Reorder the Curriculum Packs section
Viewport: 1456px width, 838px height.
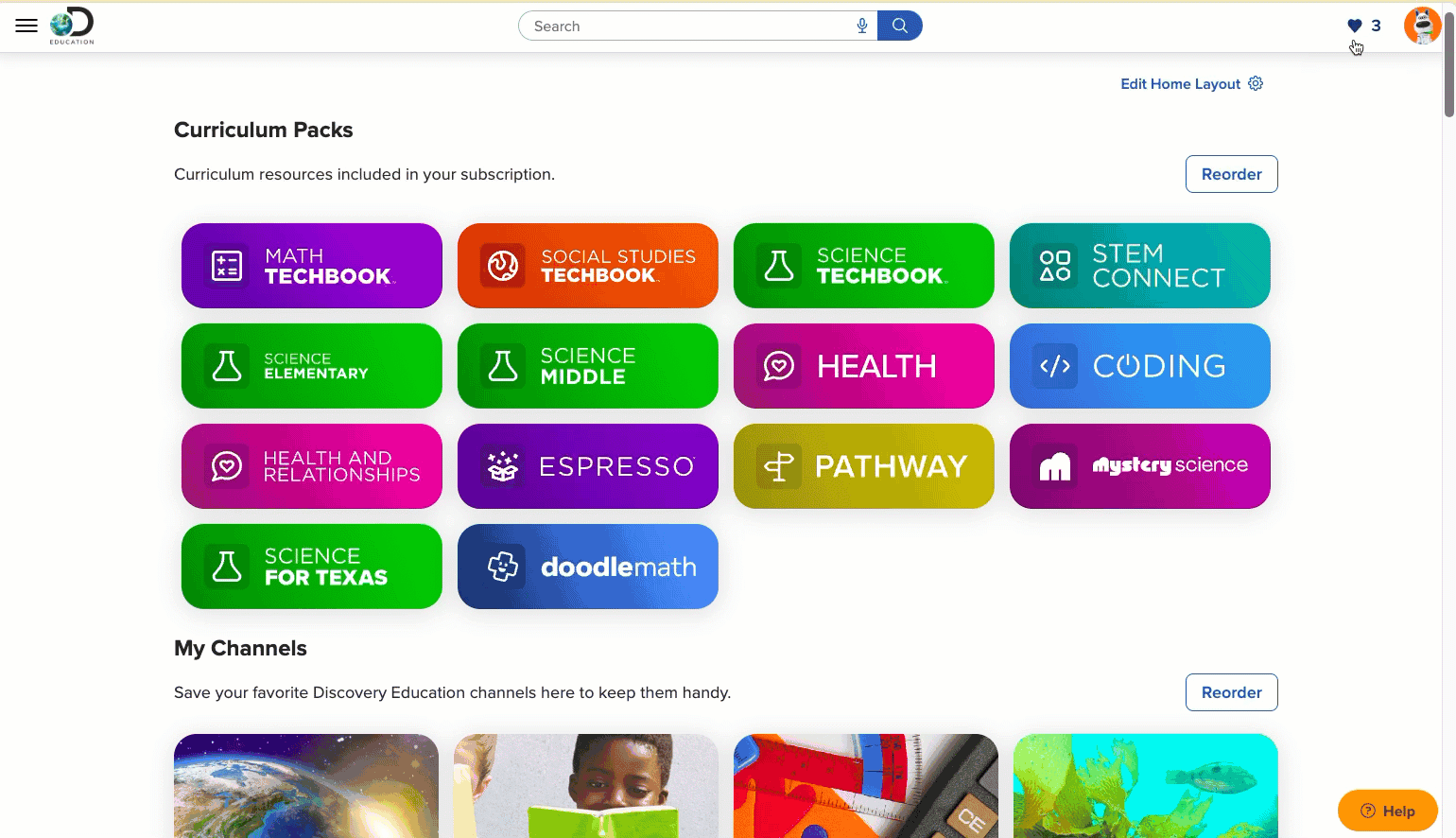(1232, 174)
